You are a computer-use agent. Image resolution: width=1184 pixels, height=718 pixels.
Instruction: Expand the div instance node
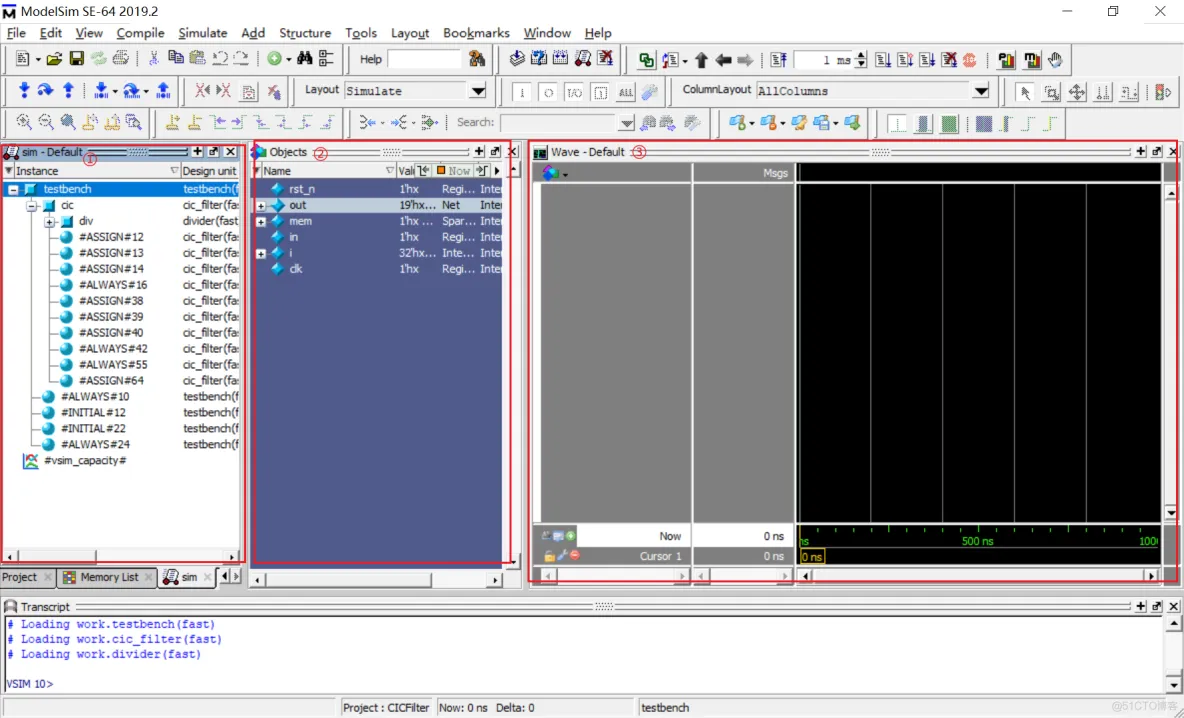point(49,222)
